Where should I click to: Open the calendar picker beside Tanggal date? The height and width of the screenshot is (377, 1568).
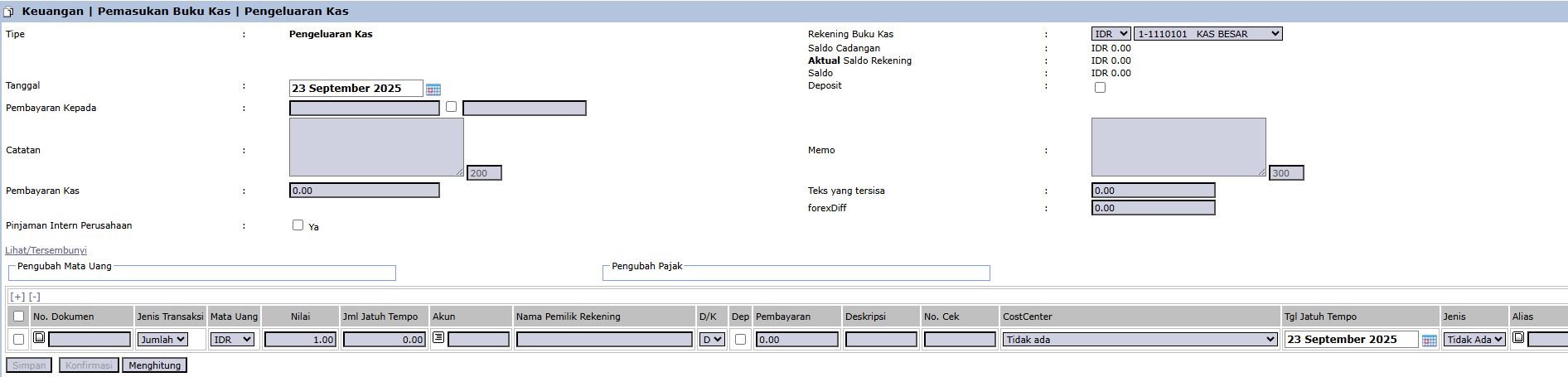(433, 89)
